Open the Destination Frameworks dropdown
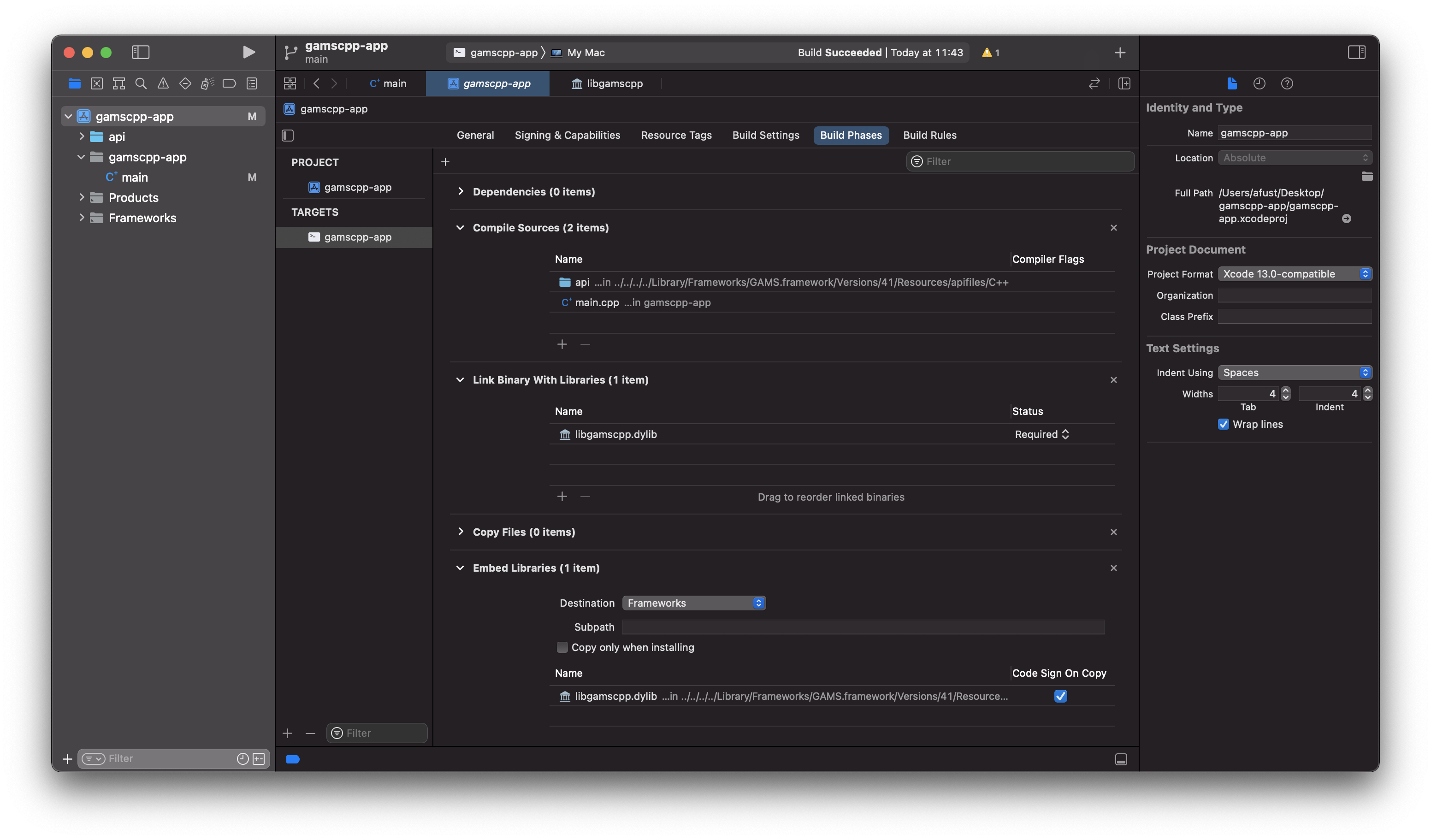Image resolution: width=1431 pixels, height=840 pixels. (x=693, y=603)
